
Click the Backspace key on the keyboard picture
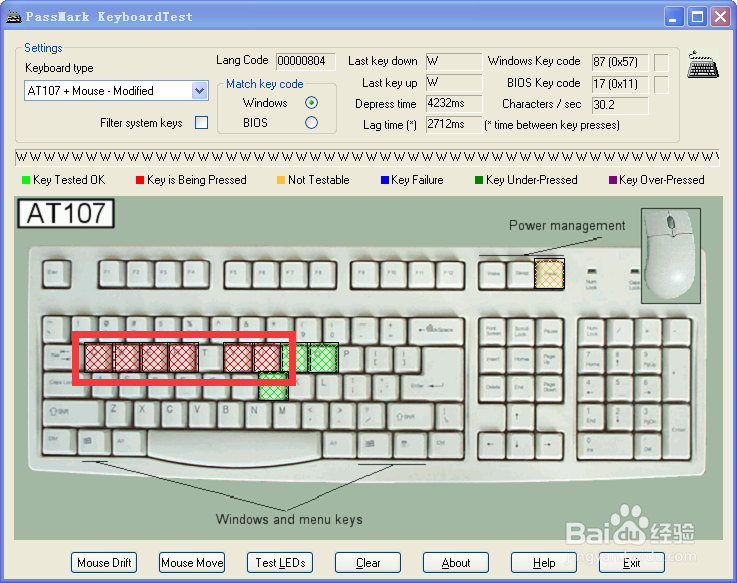436,332
